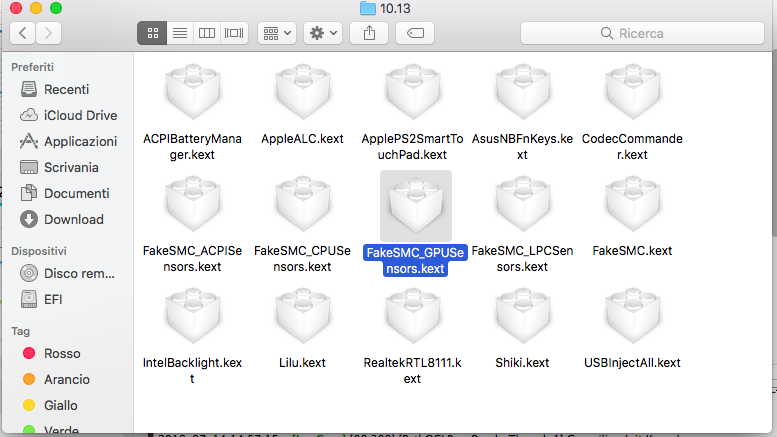Select the FakeSMC.kext icon

633,204
